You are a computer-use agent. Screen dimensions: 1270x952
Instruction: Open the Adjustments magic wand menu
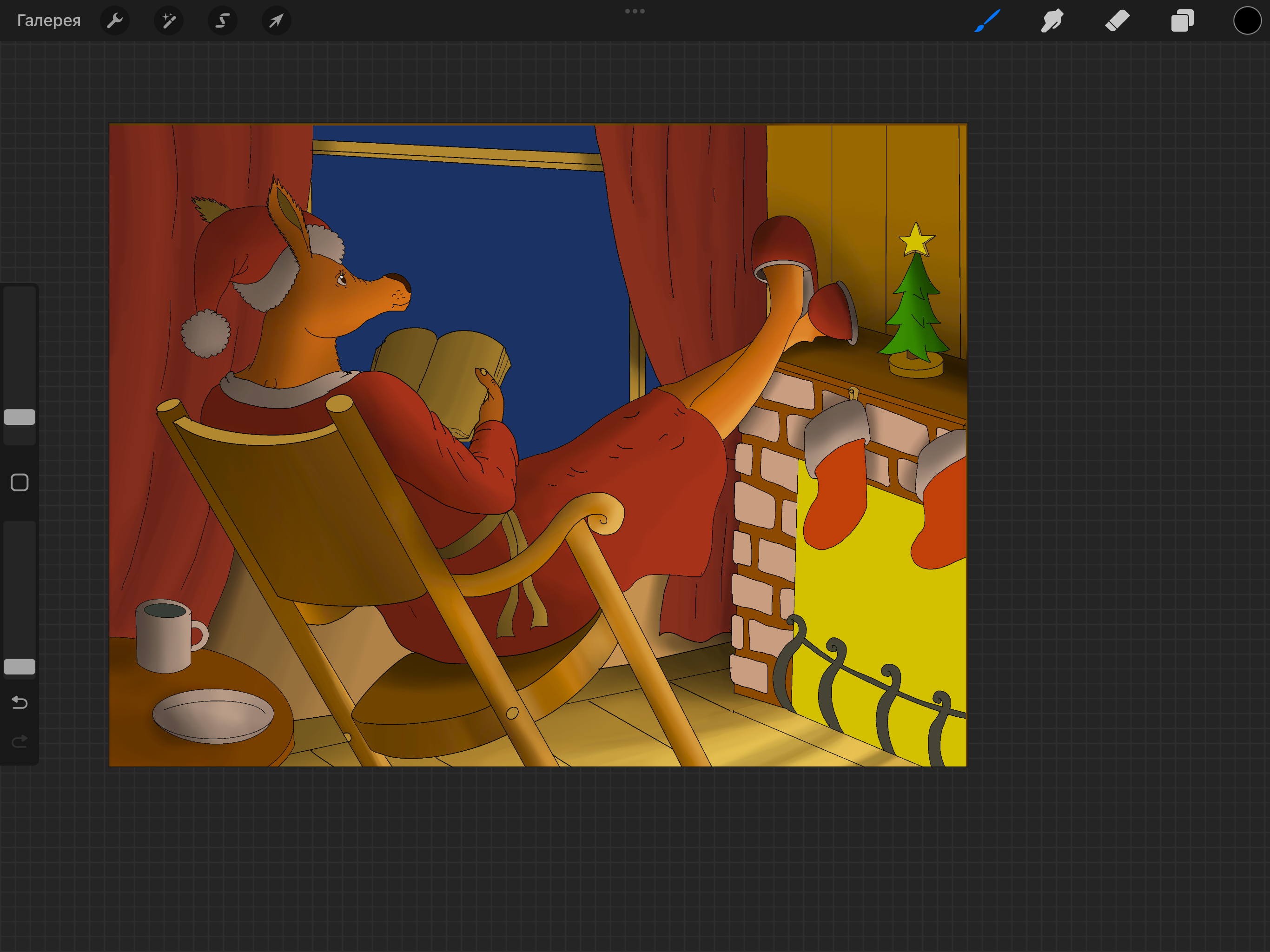click(169, 20)
